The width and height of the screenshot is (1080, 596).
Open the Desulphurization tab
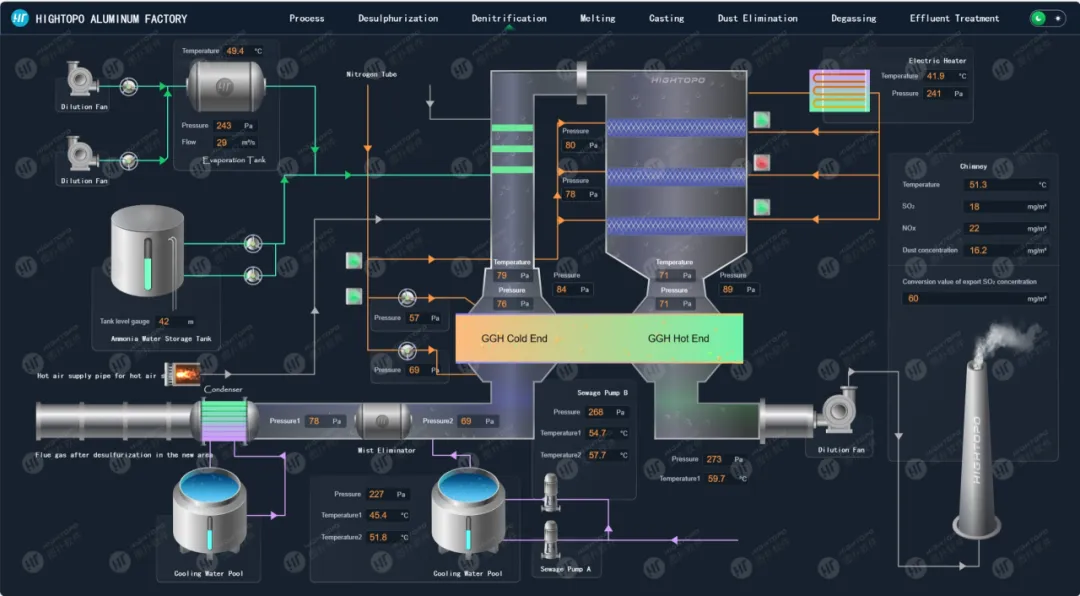(398, 19)
